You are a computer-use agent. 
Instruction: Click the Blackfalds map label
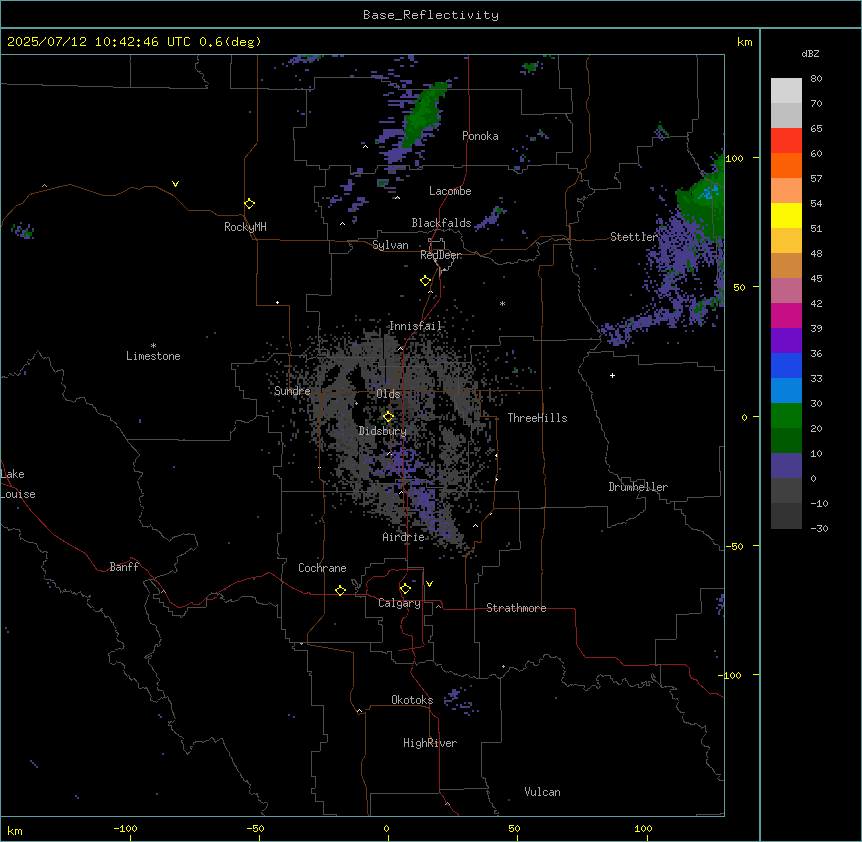pyautogui.click(x=441, y=223)
